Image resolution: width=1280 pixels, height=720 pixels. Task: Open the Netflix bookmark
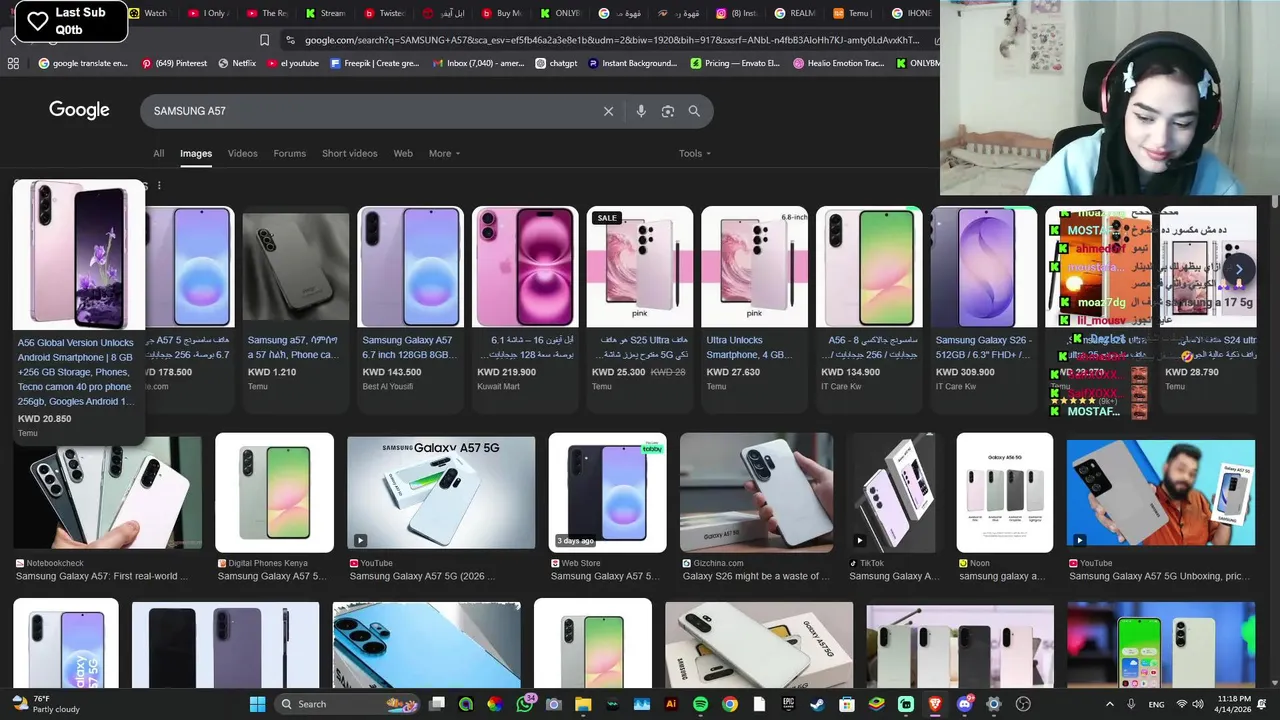tap(237, 63)
